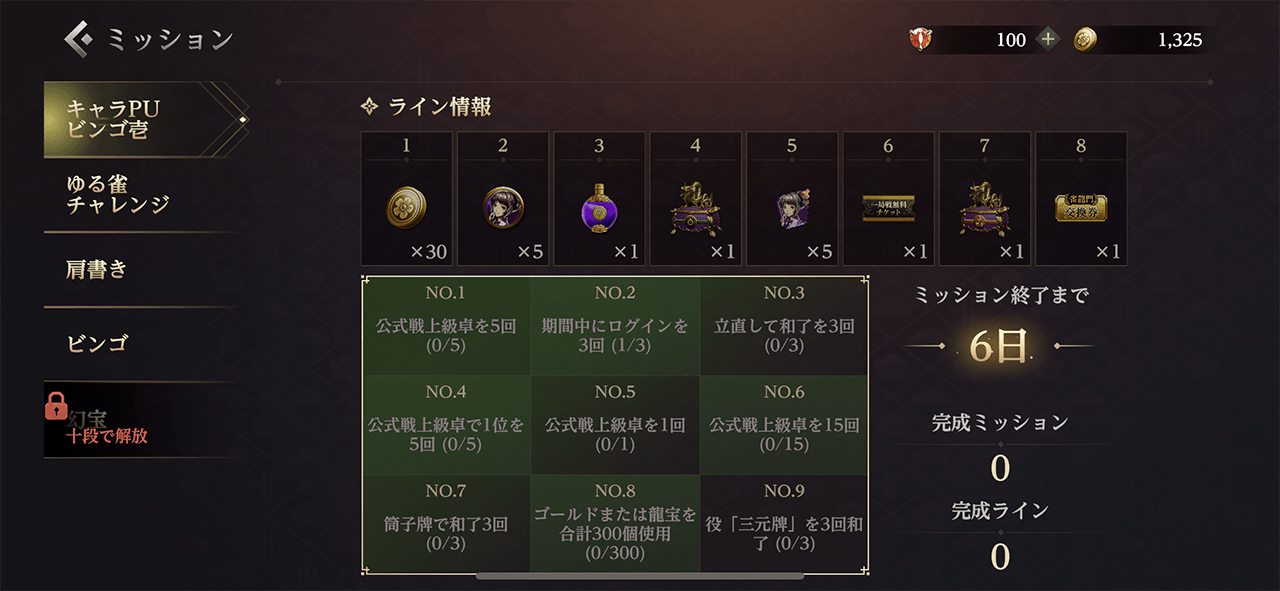Open the 肩書き tab
This screenshot has height=591, width=1280.
click(141, 269)
